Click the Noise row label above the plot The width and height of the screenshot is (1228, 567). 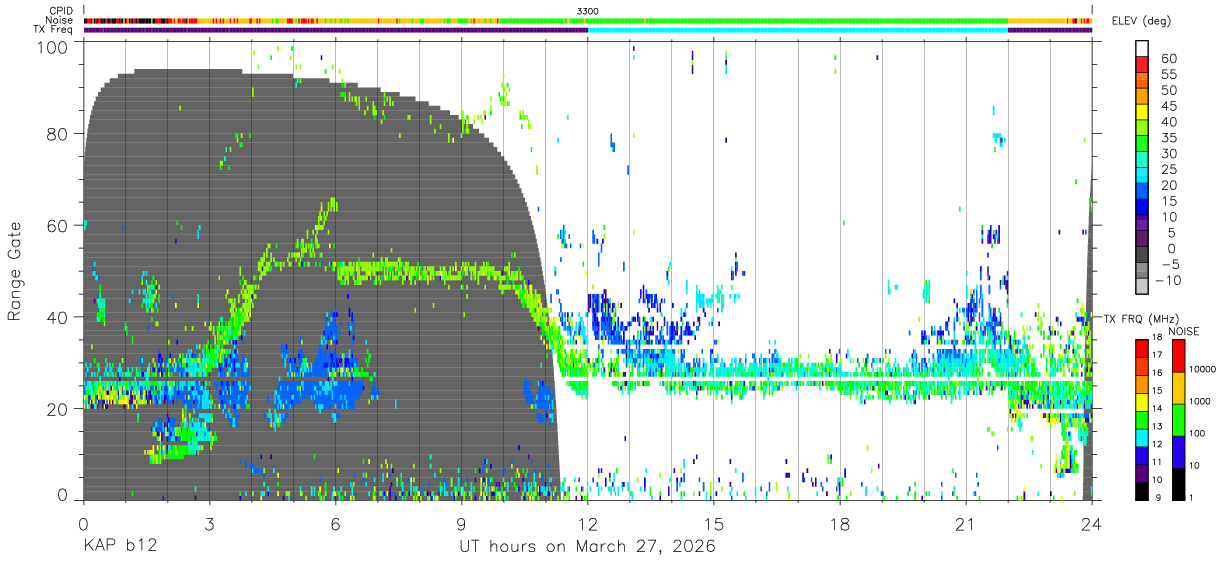[x=59, y=20]
